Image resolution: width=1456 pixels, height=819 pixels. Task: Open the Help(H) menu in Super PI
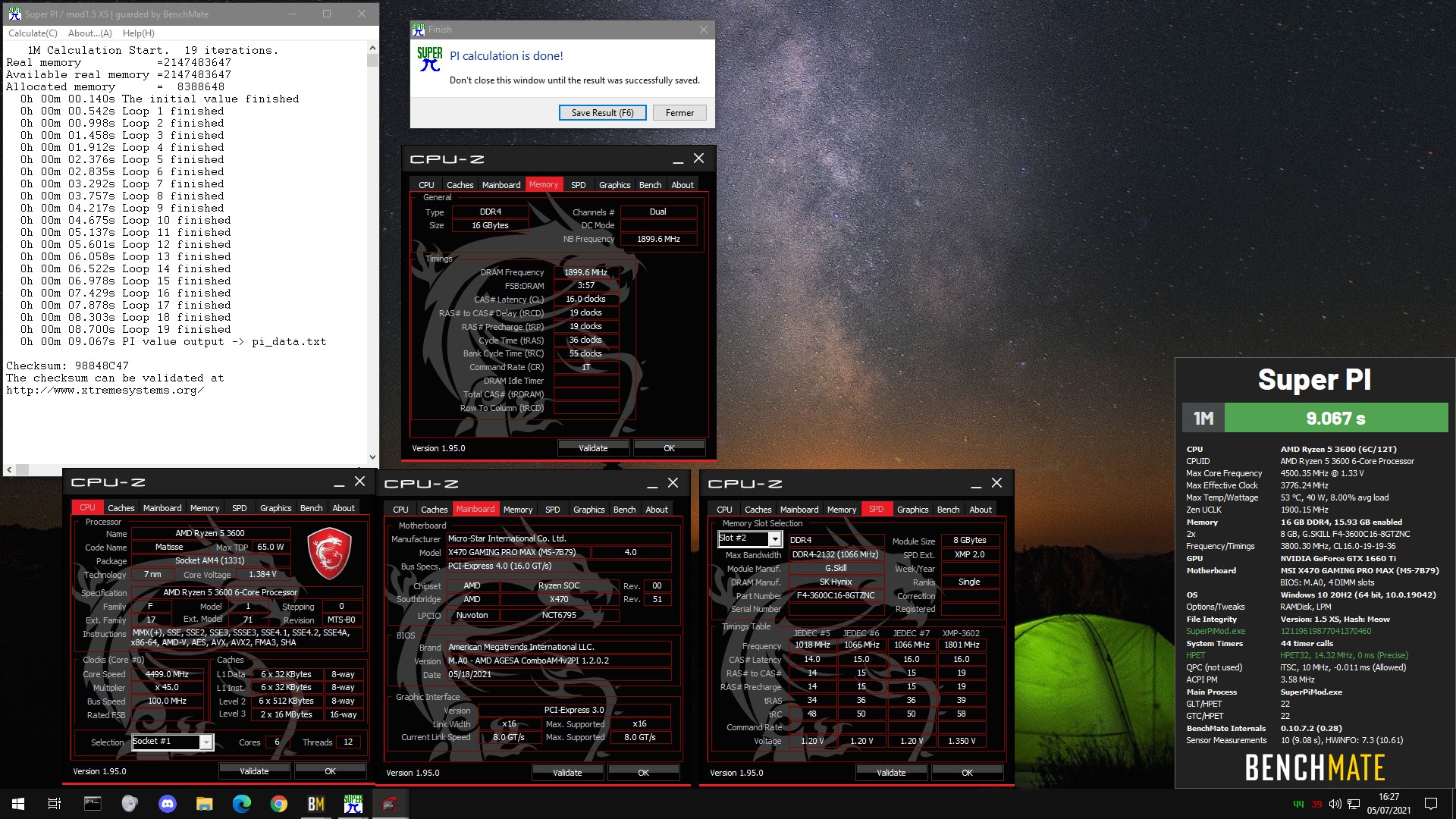tap(139, 33)
